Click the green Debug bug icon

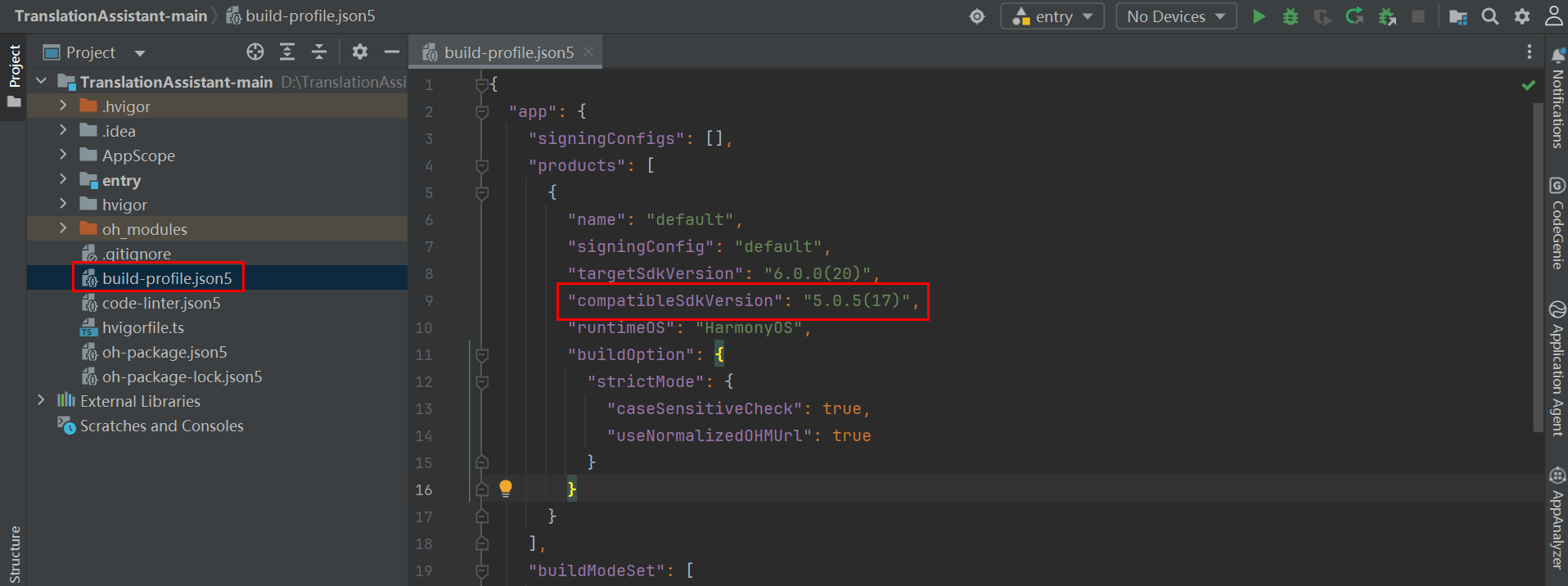click(1291, 16)
